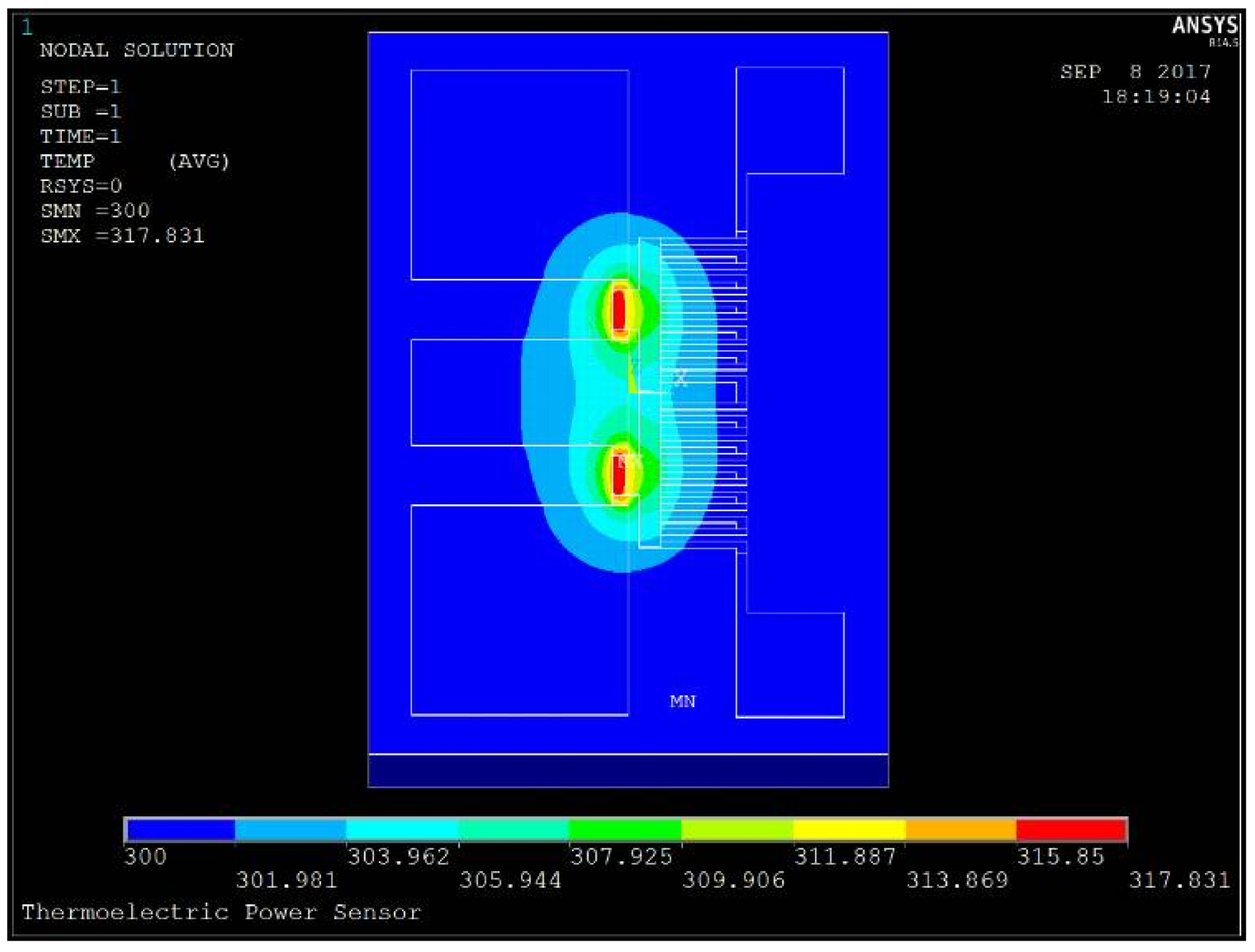Click the 'SMN =300' value

(95, 211)
